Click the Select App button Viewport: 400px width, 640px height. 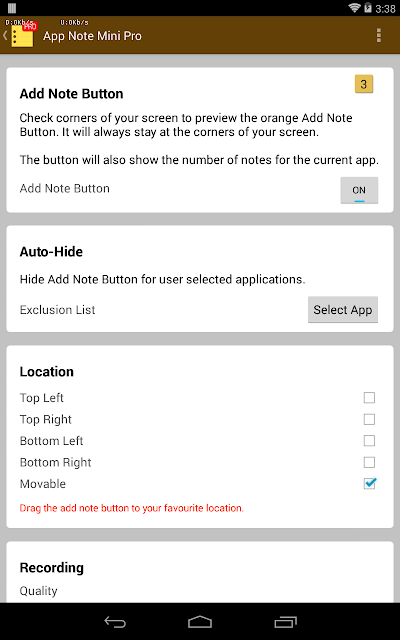(343, 310)
